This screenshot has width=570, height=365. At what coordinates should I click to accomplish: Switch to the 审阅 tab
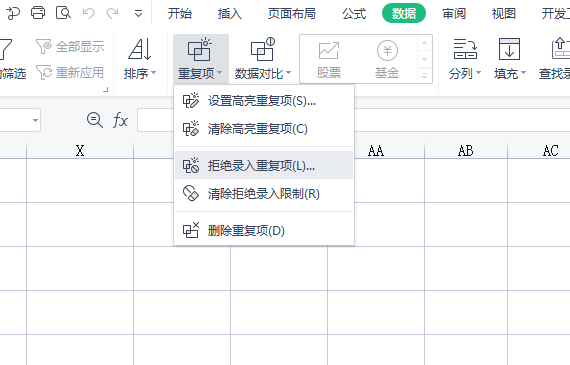click(x=454, y=13)
